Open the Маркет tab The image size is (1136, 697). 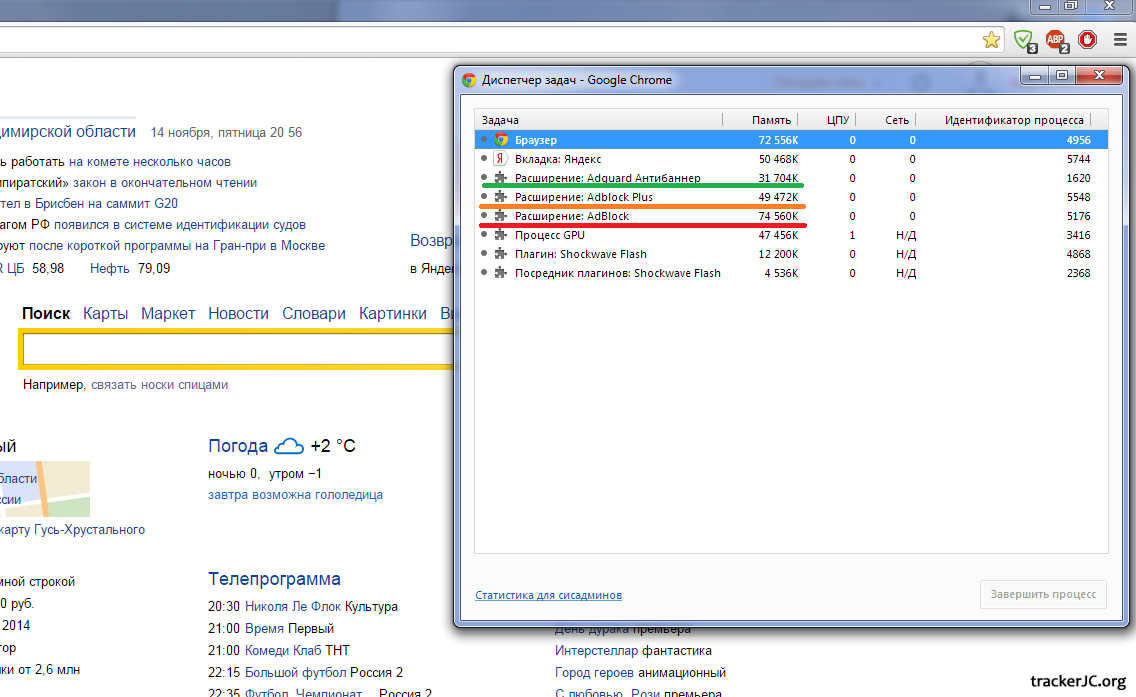pos(168,313)
